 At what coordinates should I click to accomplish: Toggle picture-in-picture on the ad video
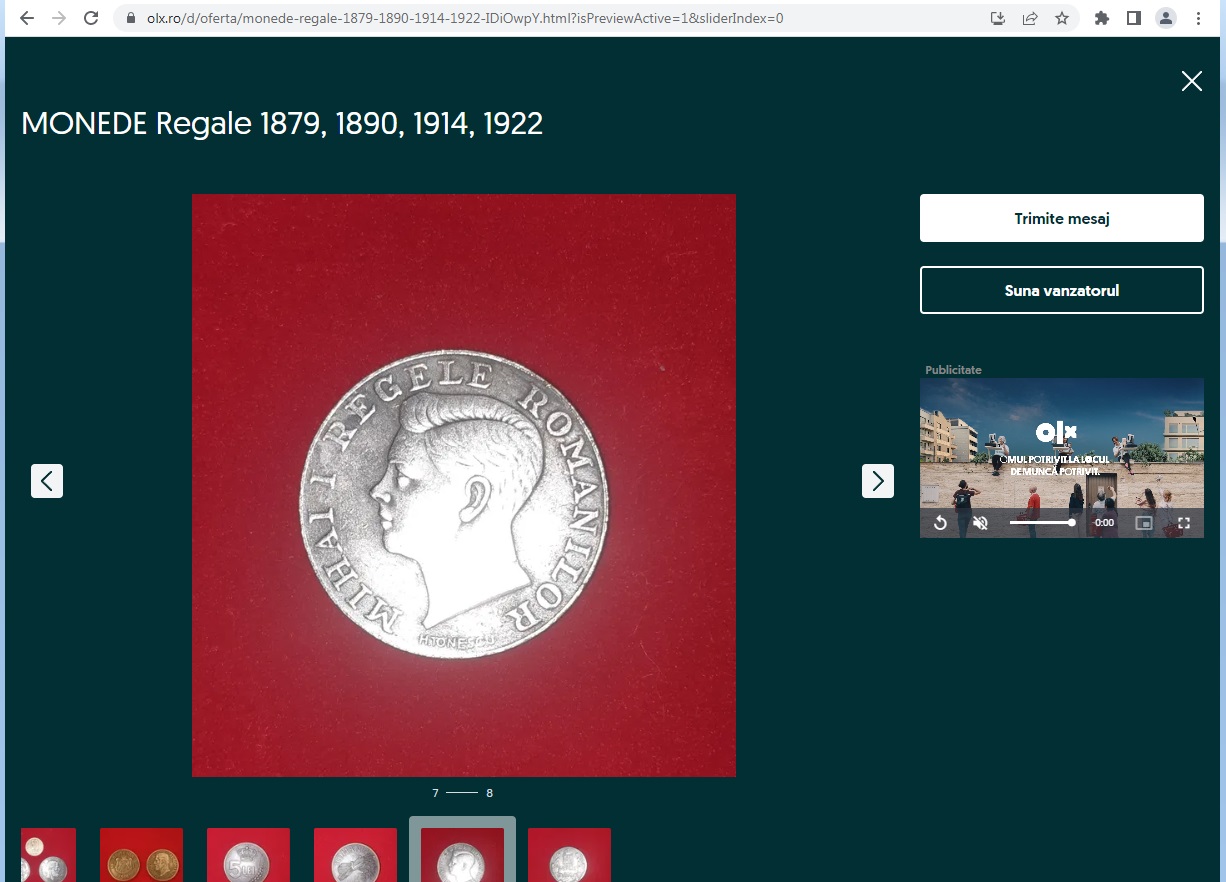click(x=1144, y=523)
